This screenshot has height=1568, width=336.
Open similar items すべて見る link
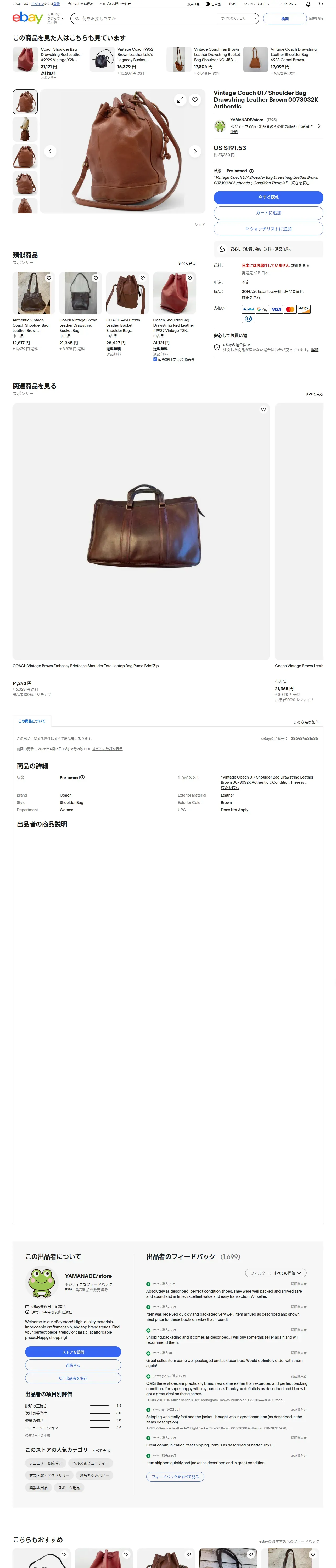point(187,263)
